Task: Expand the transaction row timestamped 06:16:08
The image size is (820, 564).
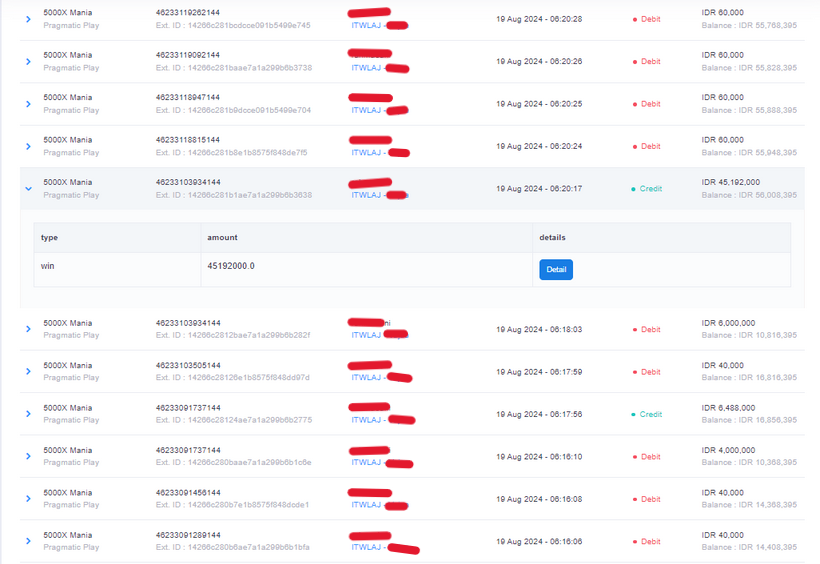Action: [x=28, y=499]
